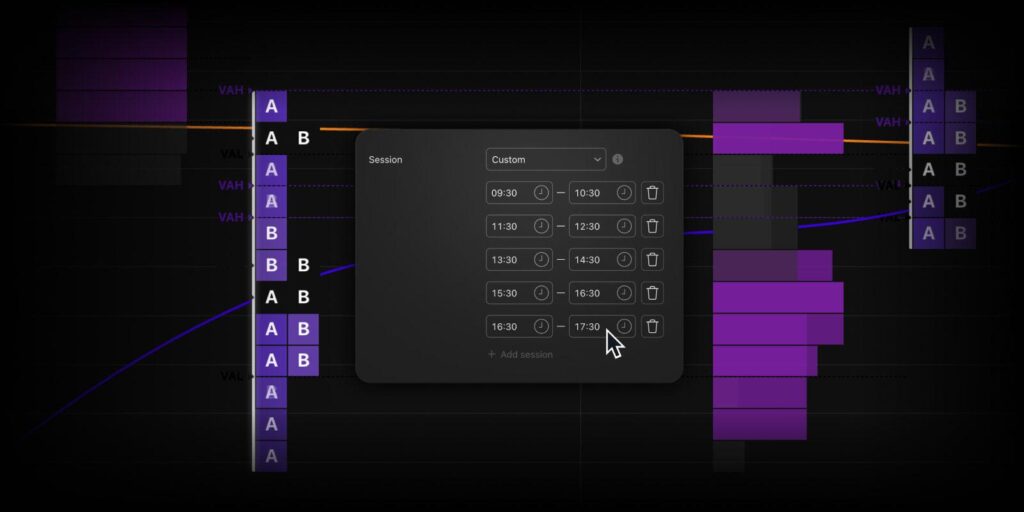Delete the 16:30 to 17:30 session
The image size is (1024, 512).
(652, 326)
